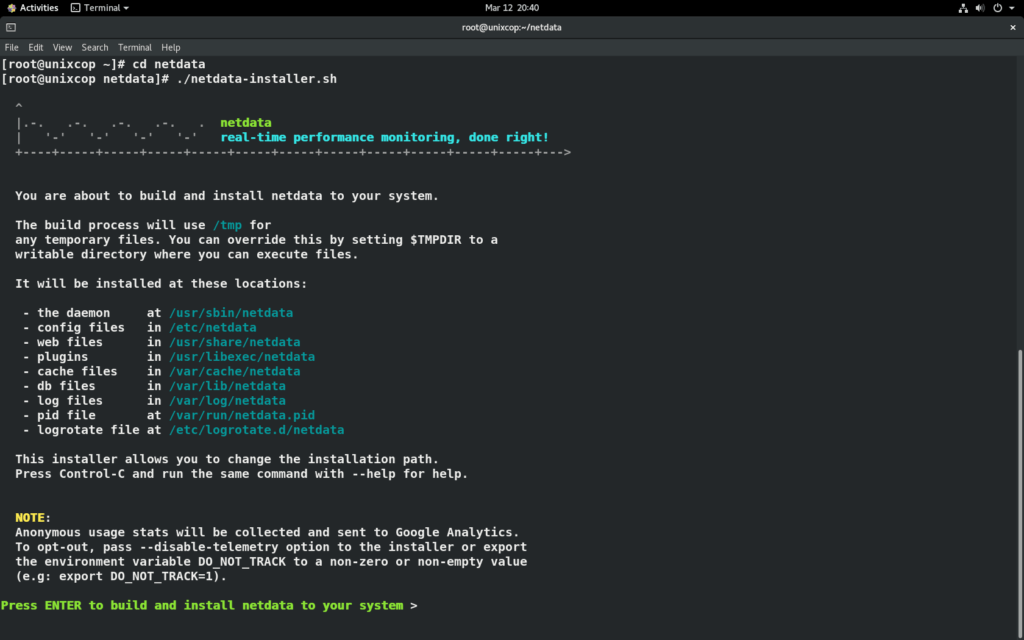This screenshot has height=640, width=1024.
Task: Click 'real-time performance monitoring, done right!' text
Action: pos(385,137)
